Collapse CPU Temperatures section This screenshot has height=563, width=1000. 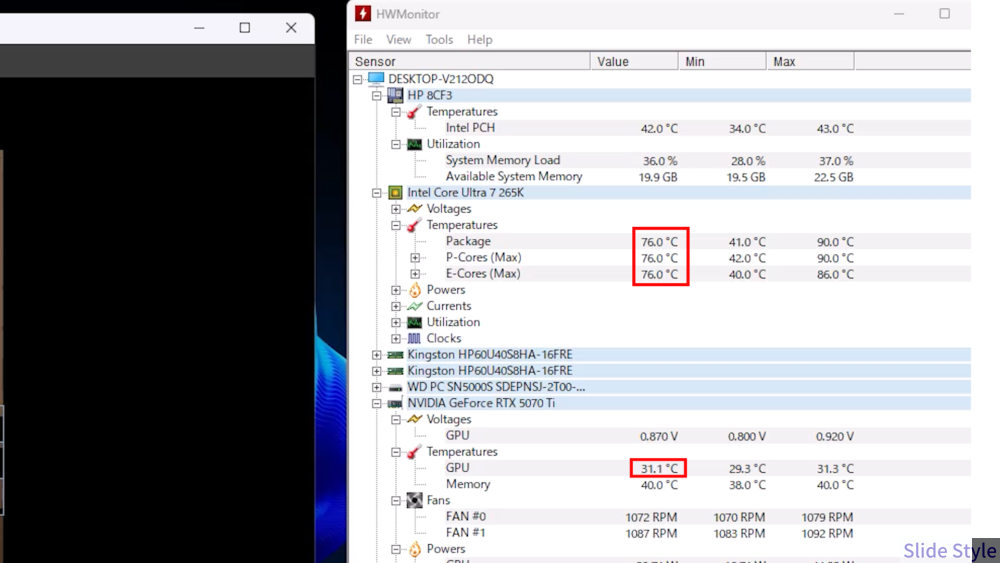396,225
